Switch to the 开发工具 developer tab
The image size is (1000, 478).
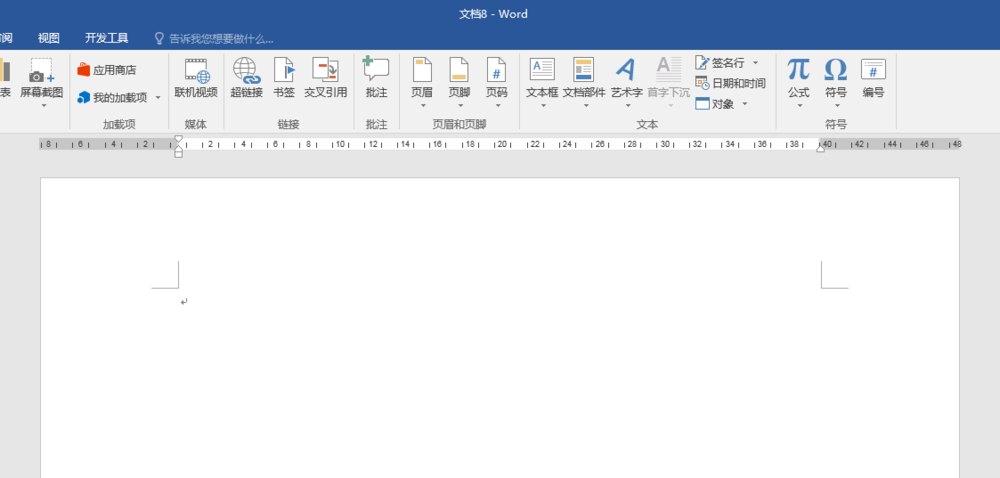(107, 38)
